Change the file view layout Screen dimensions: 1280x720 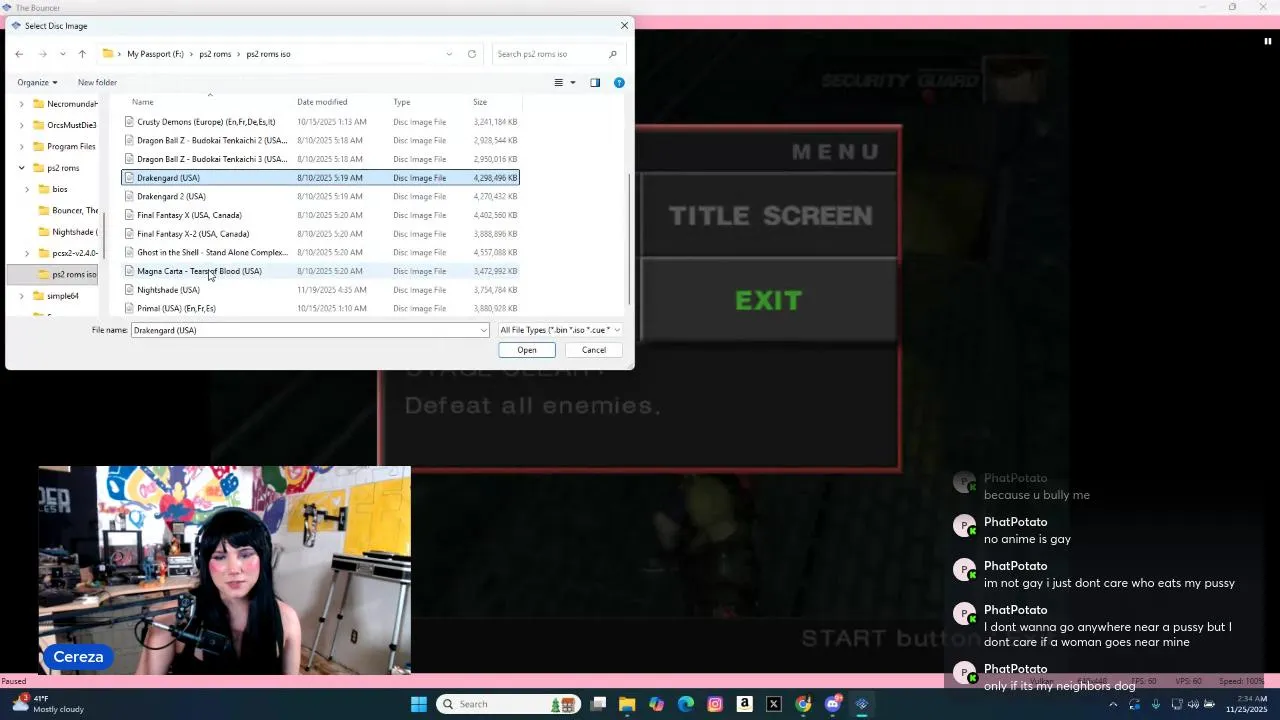coord(559,83)
